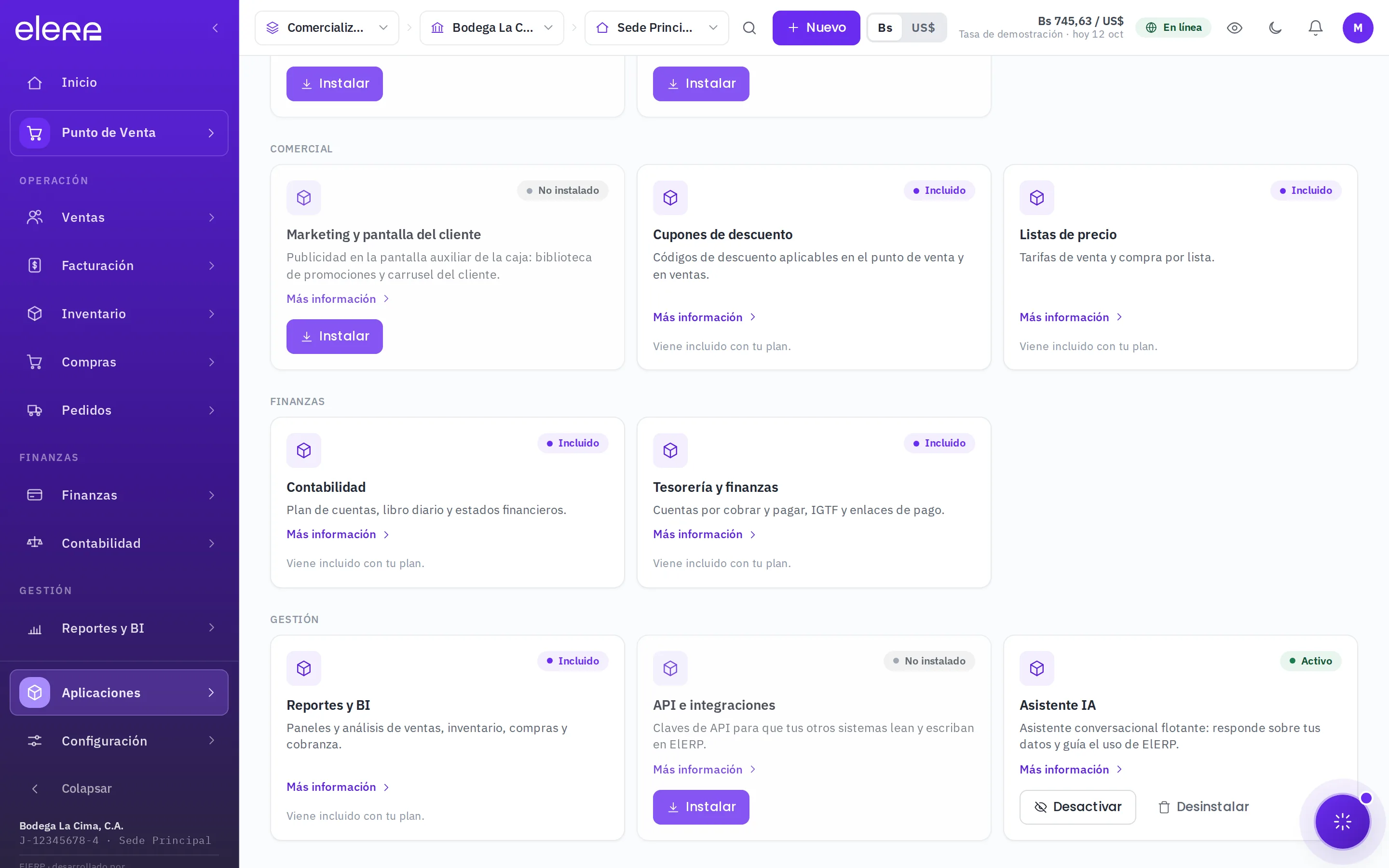Open Más información for Listas de precio
This screenshot has height=868, width=1389.
click(1071, 317)
